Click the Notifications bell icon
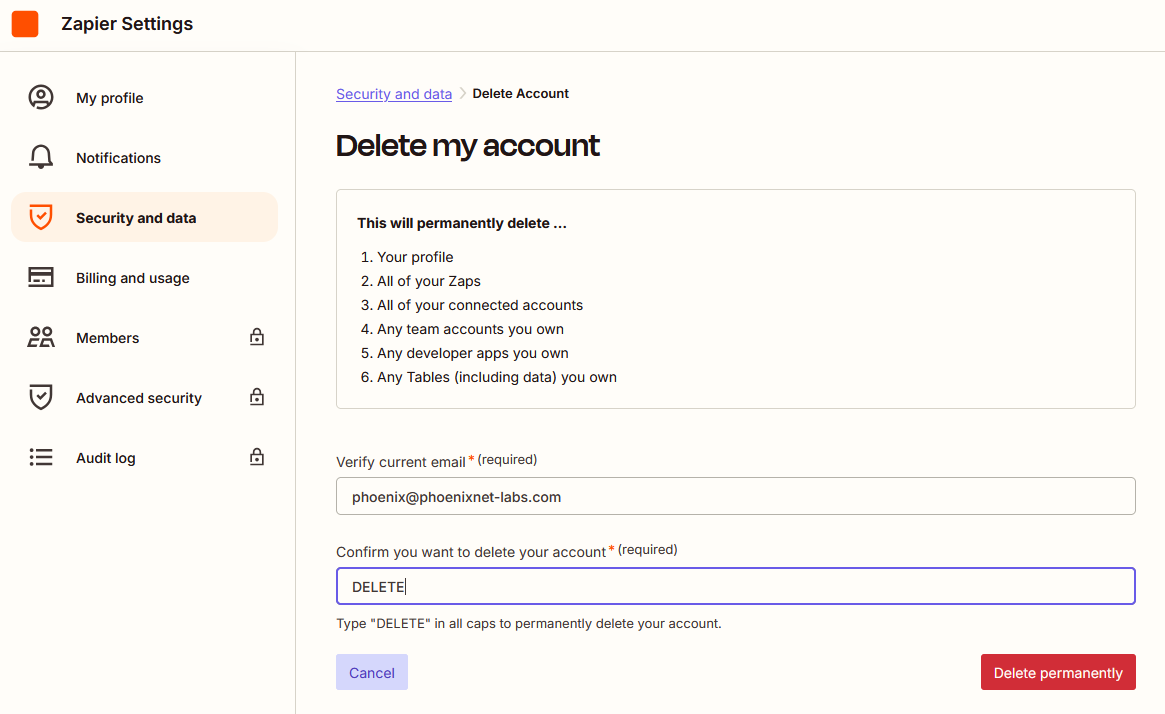The height and width of the screenshot is (714, 1165). tap(40, 158)
